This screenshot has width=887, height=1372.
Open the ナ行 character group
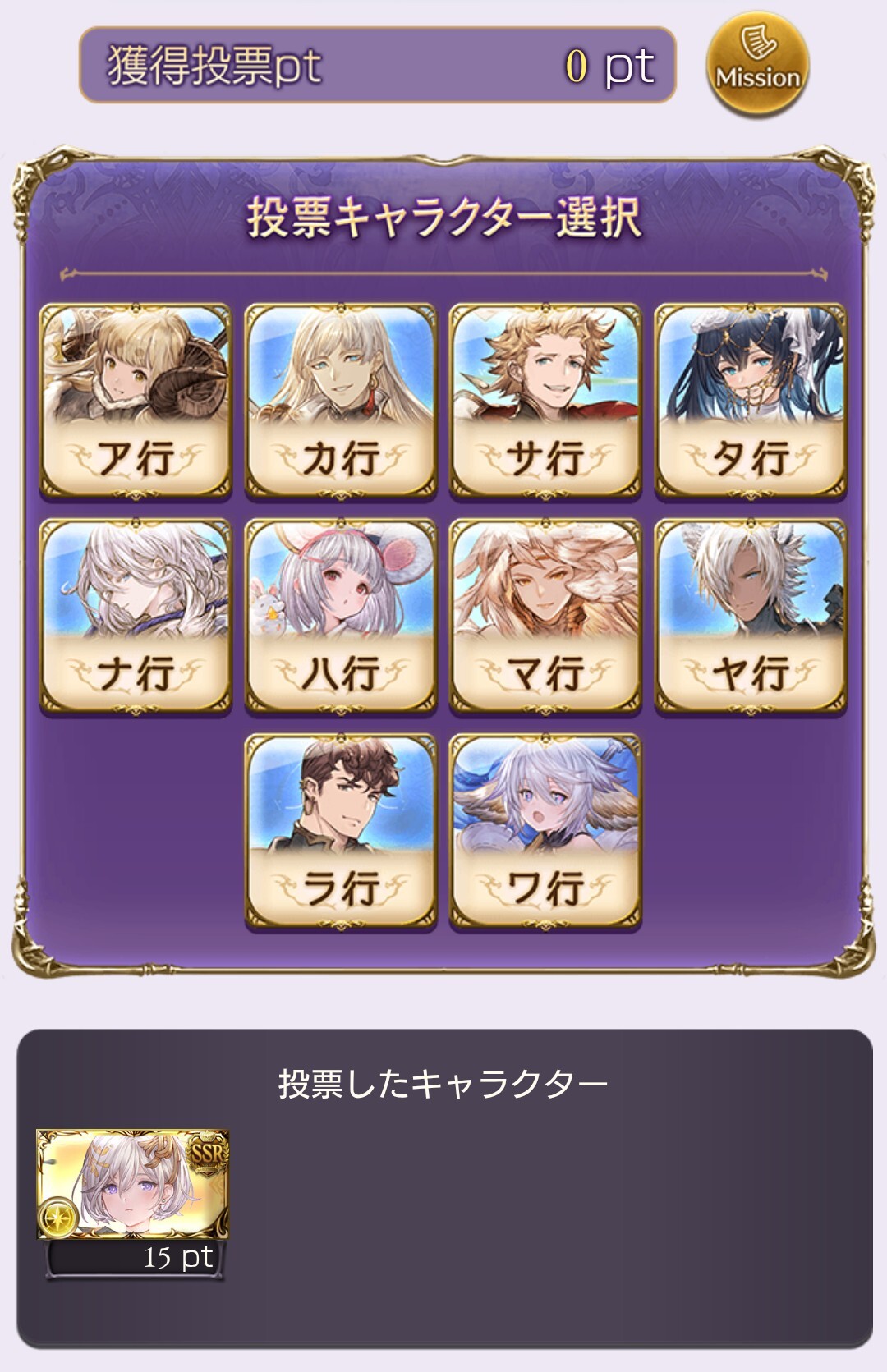[136, 616]
